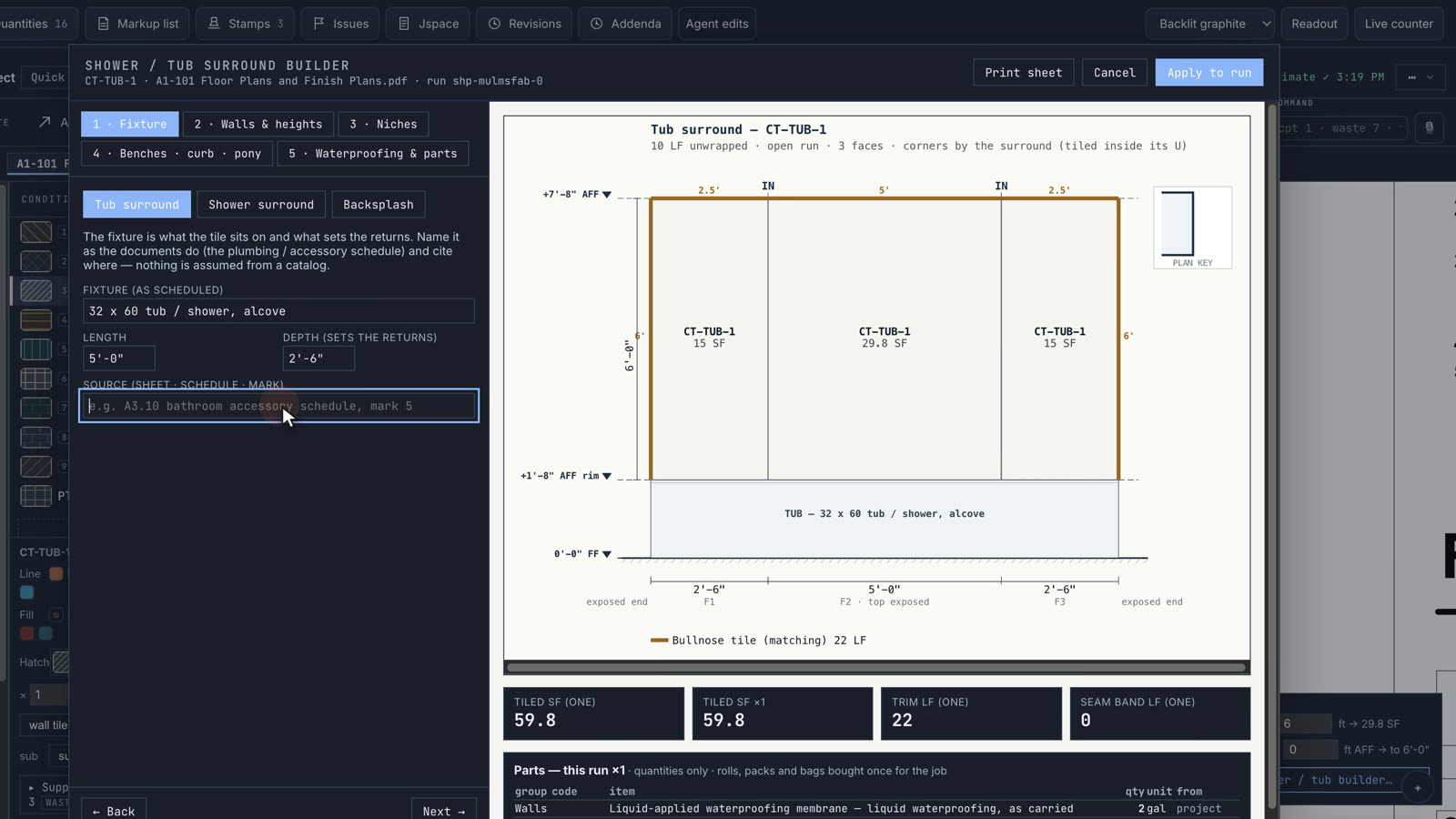
Task: Select condition 8 hatch swatch
Action: click(x=35, y=437)
